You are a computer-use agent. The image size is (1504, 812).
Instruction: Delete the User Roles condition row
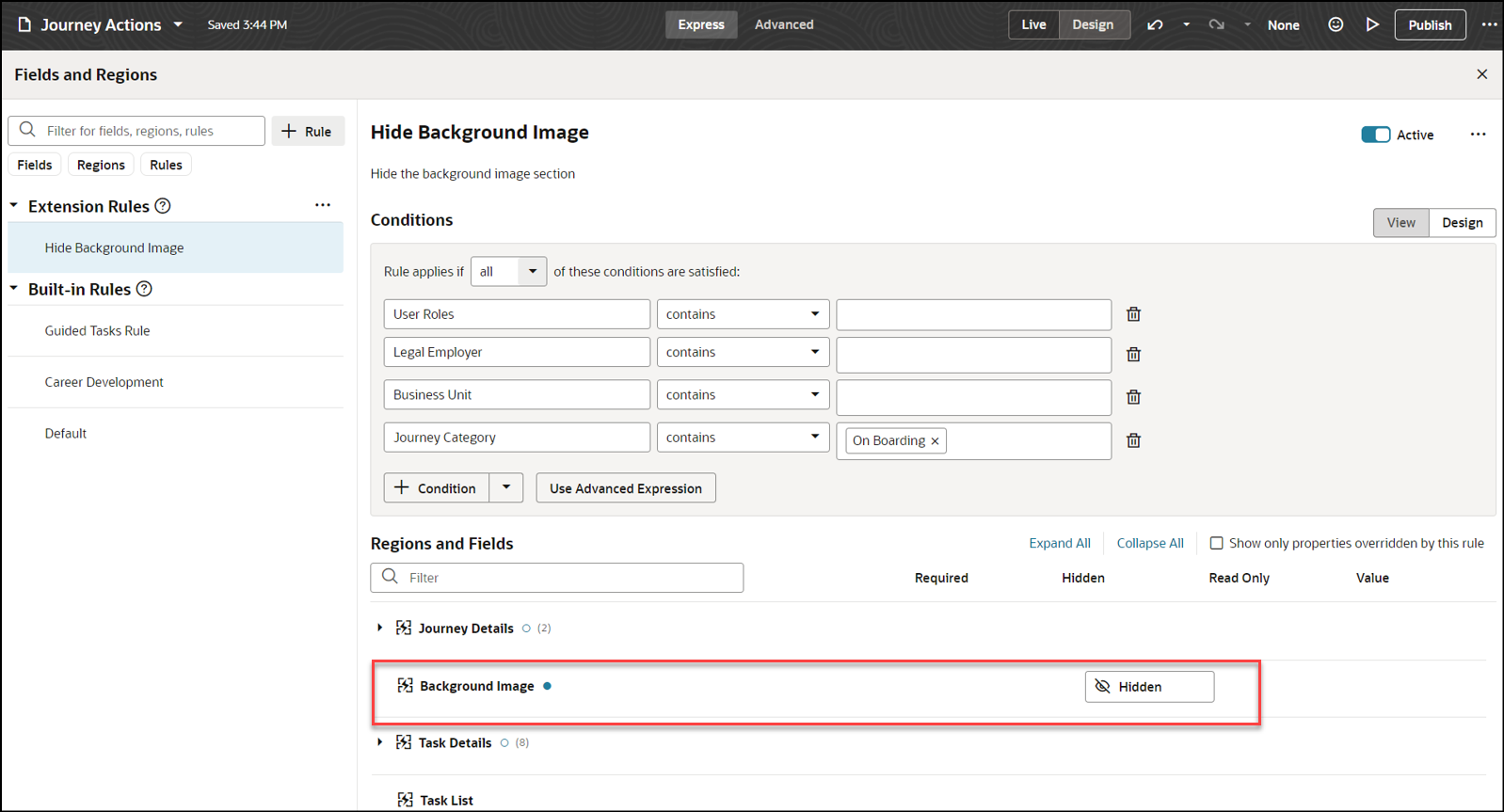(1133, 314)
